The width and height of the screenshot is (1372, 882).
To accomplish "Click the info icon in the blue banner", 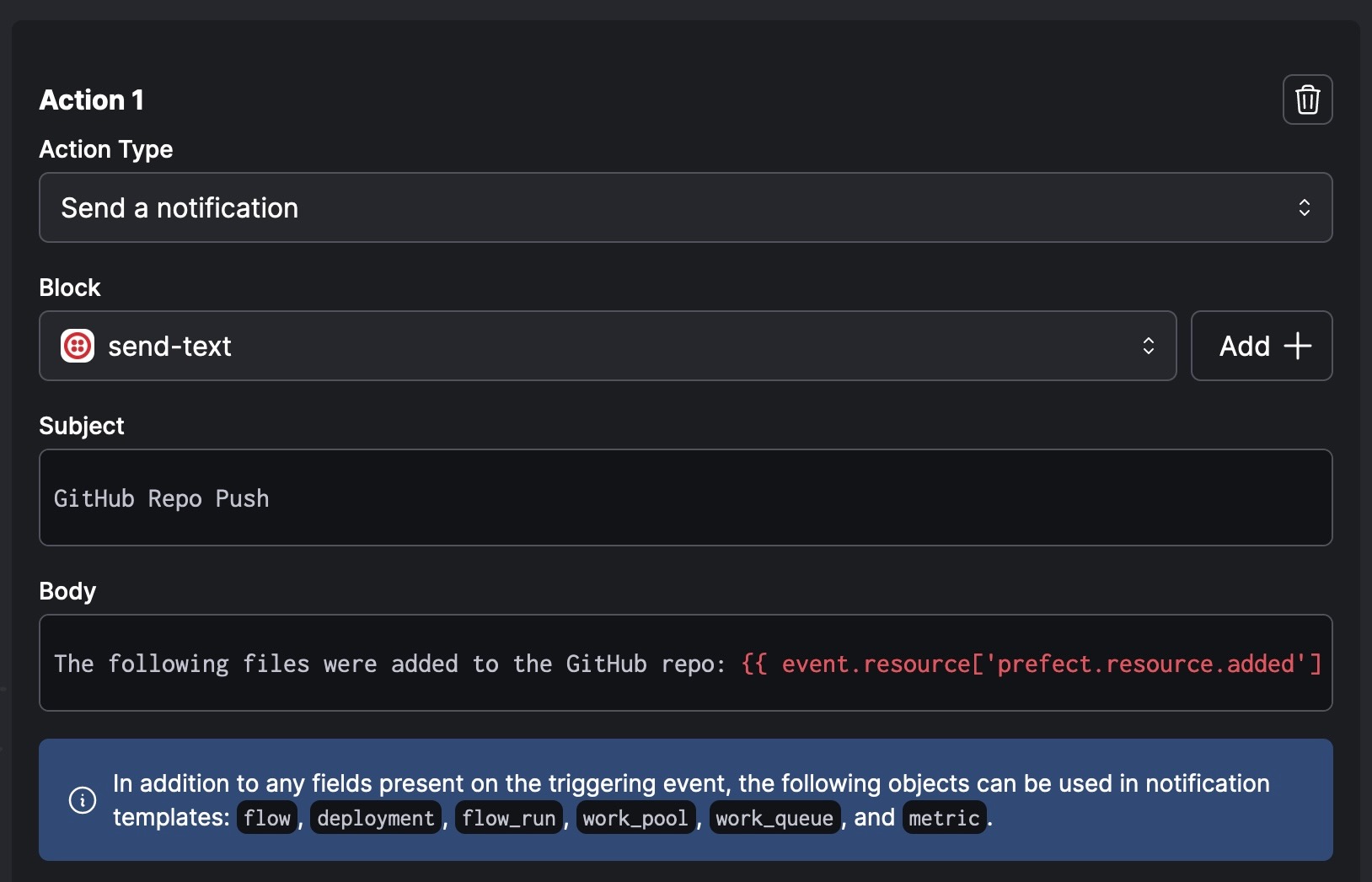I will (82, 799).
